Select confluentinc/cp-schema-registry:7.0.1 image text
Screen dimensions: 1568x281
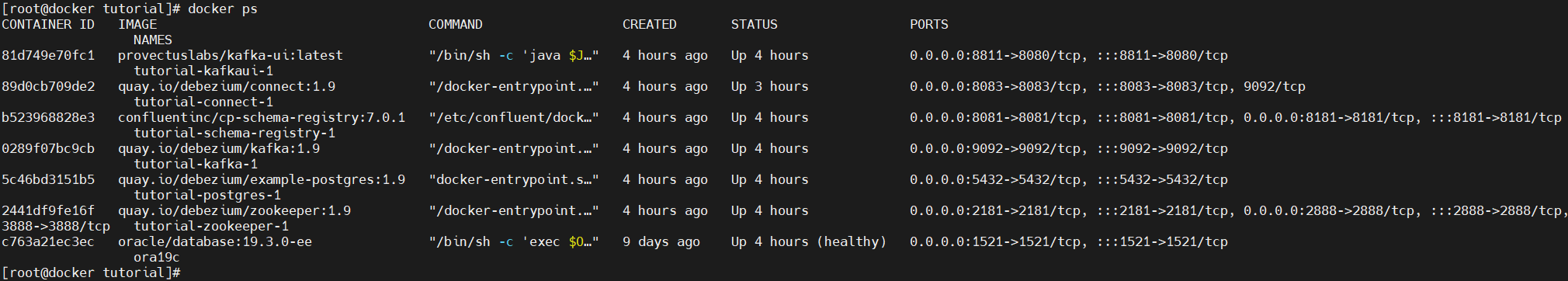tap(262, 118)
